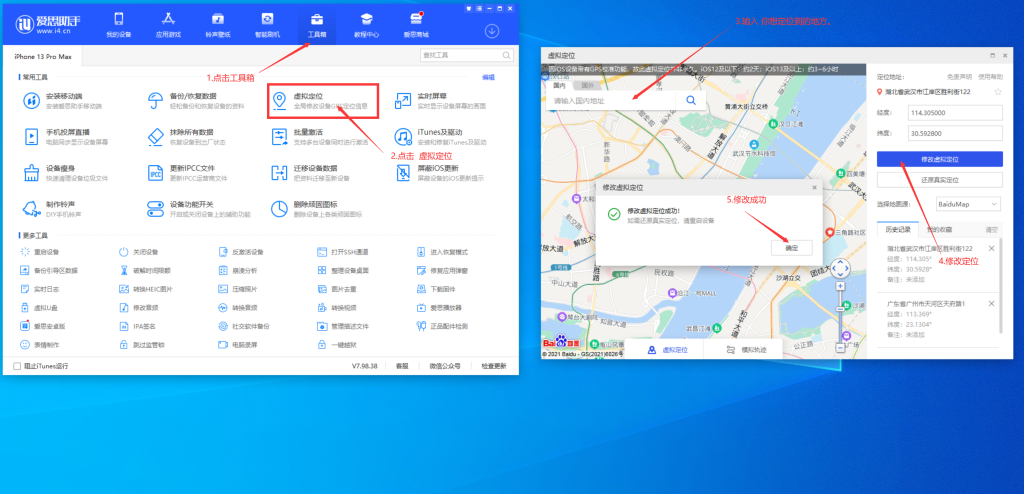Click 经度 longitude input field
The width and height of the screenshot is (1024, 494).
click(955, 113)
